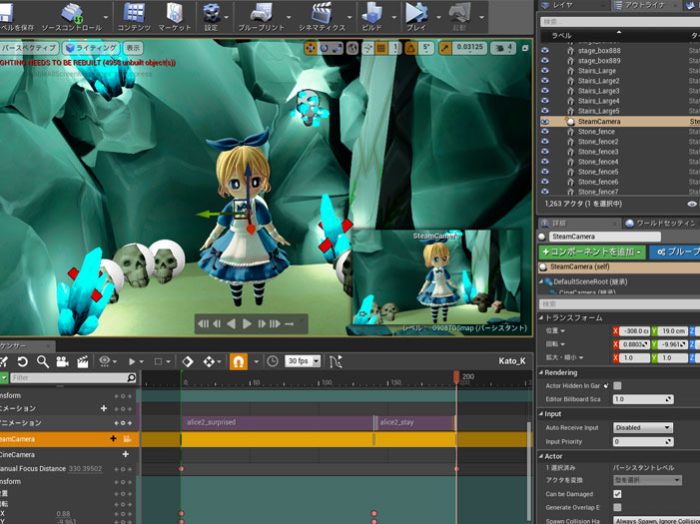700x524 pixels.
Task: Toggle Can be Damaged checkbox
Action: 617,494
